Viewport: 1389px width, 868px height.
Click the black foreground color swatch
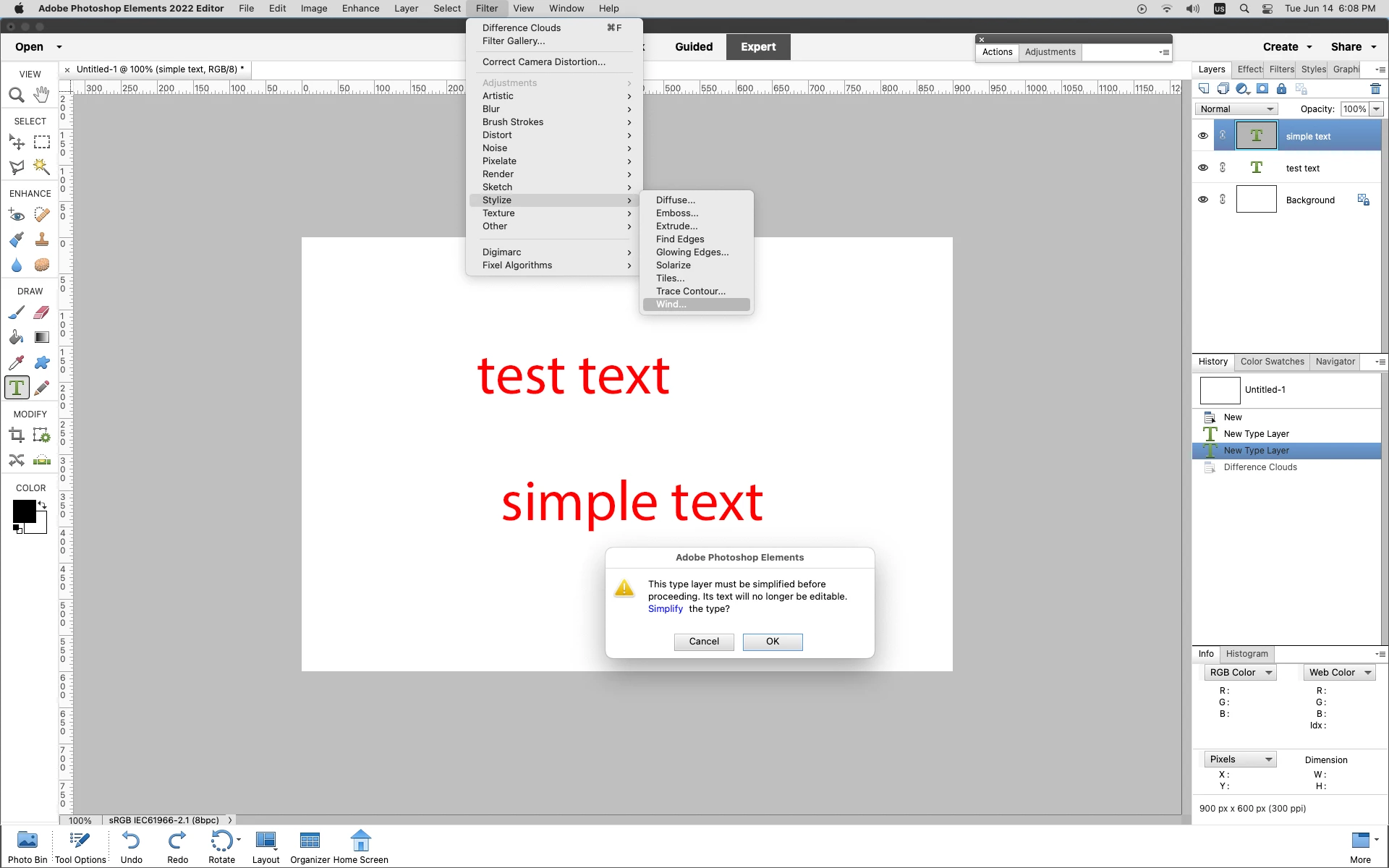[23, 511]
